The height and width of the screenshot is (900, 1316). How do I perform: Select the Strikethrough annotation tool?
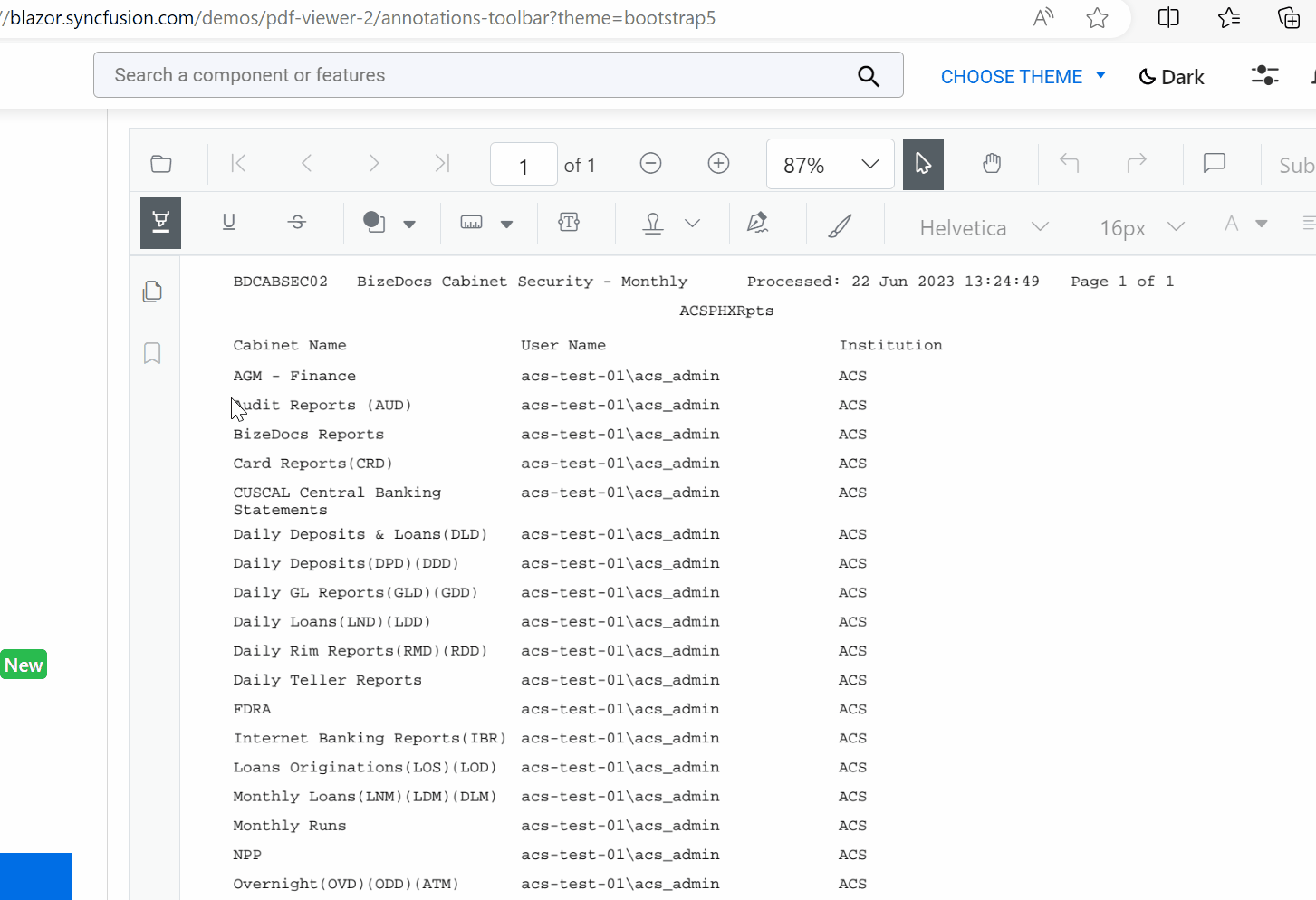point(296,222)
